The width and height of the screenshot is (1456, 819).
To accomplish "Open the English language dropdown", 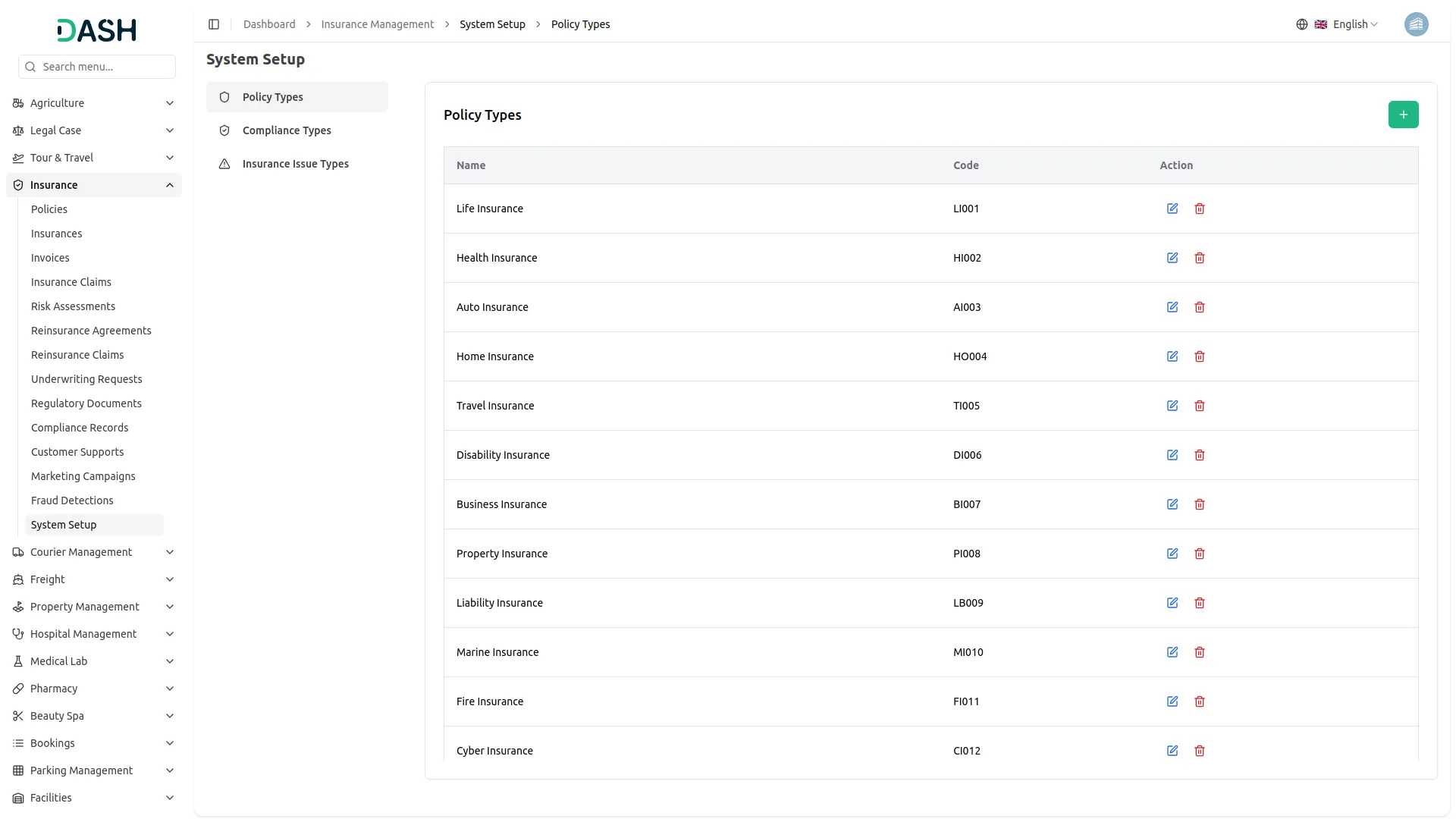I will 1350,24.
